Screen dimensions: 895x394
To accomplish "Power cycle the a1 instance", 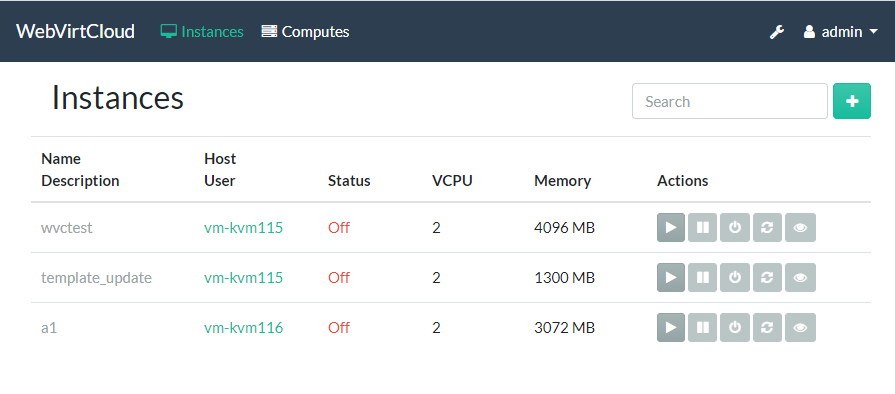I will pyautogui.click(x=767, y=327).
